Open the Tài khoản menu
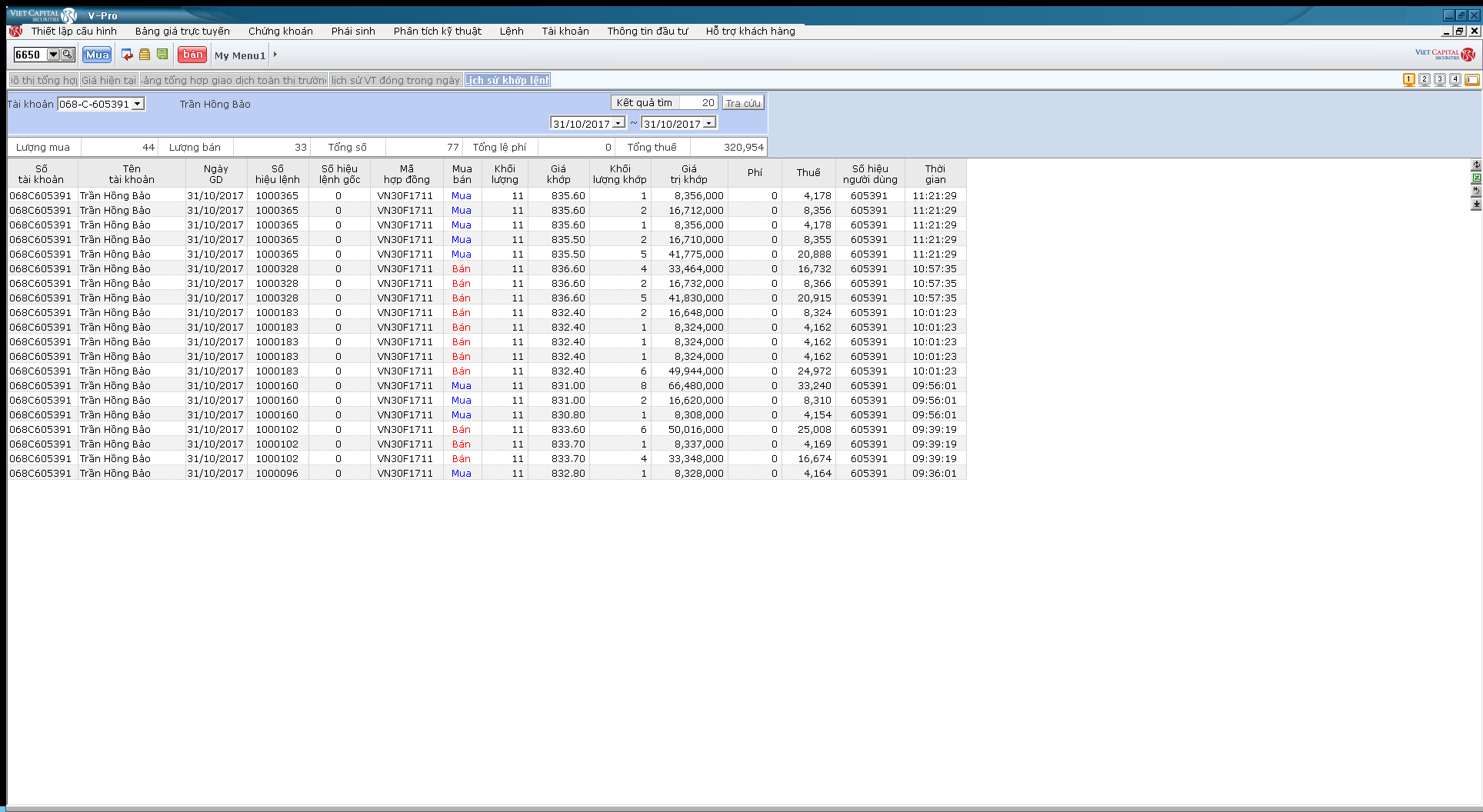 565,32
